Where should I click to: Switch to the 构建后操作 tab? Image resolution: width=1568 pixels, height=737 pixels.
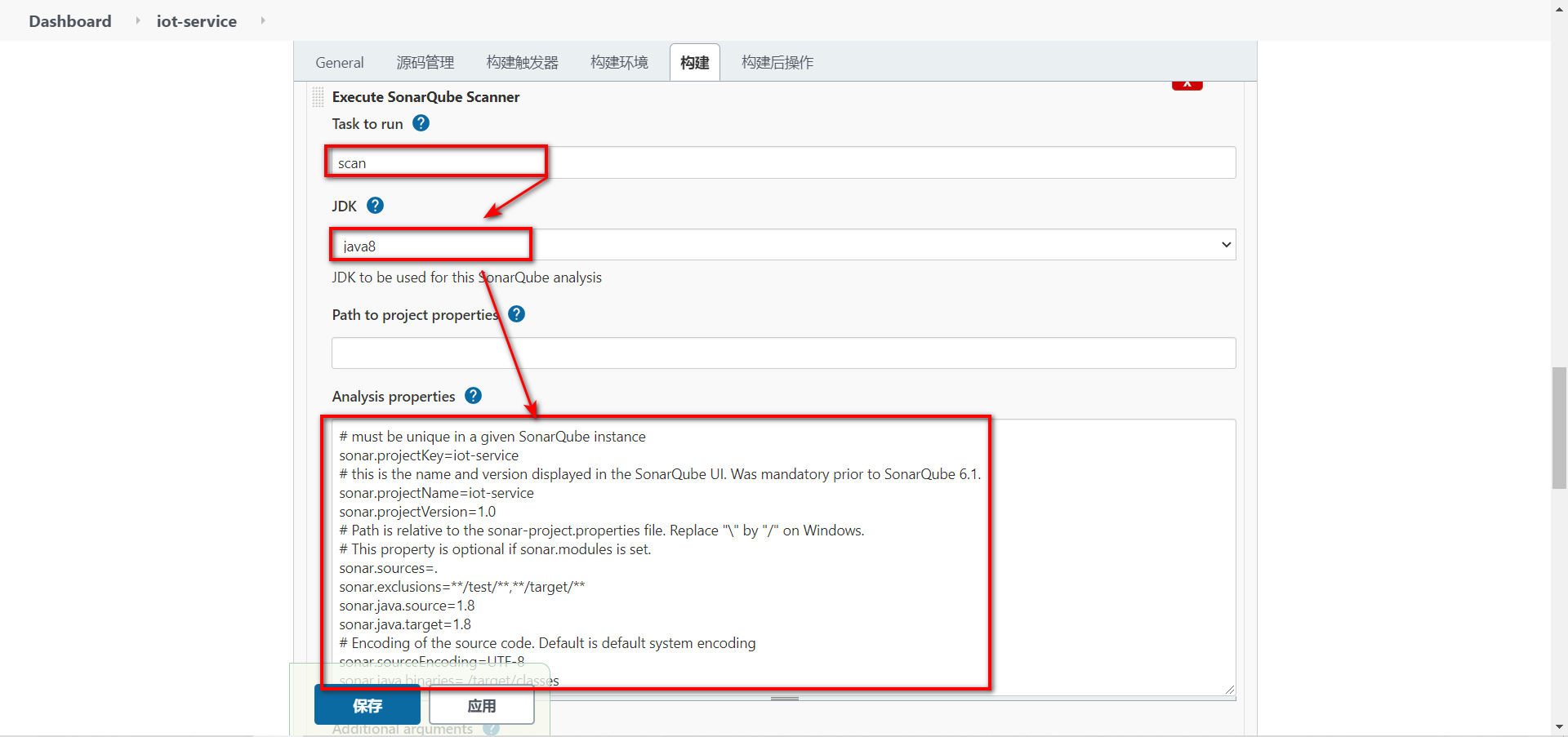[777, 63]
